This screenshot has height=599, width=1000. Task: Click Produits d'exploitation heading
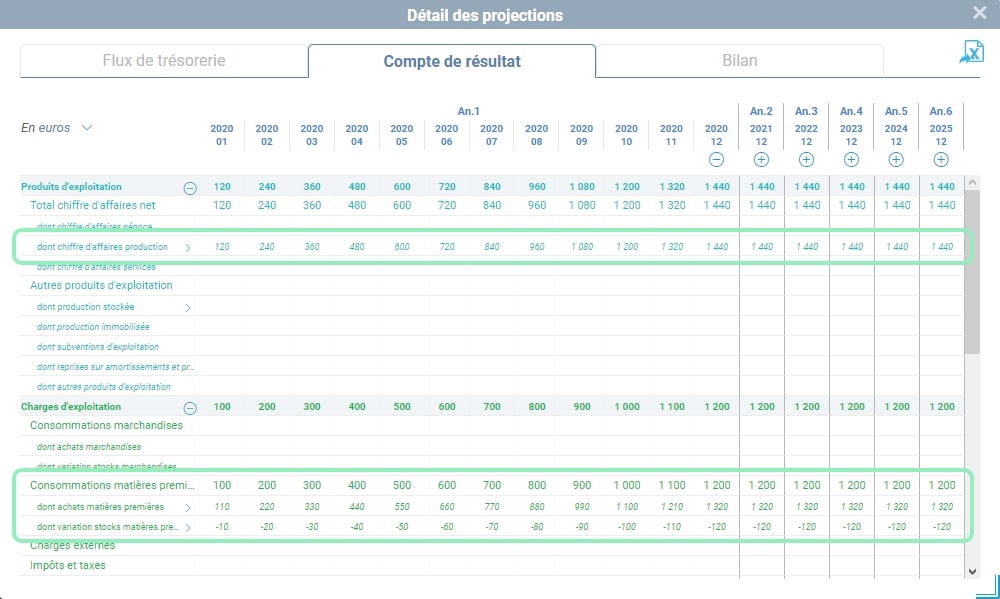[x=71, y=187]
